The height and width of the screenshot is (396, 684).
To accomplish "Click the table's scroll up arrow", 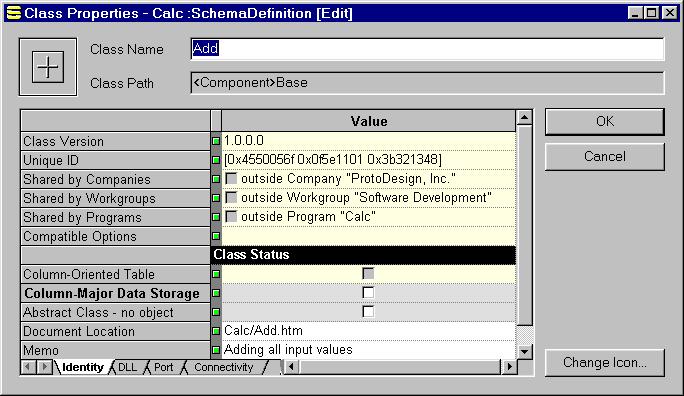I will (x=524, y=118).
